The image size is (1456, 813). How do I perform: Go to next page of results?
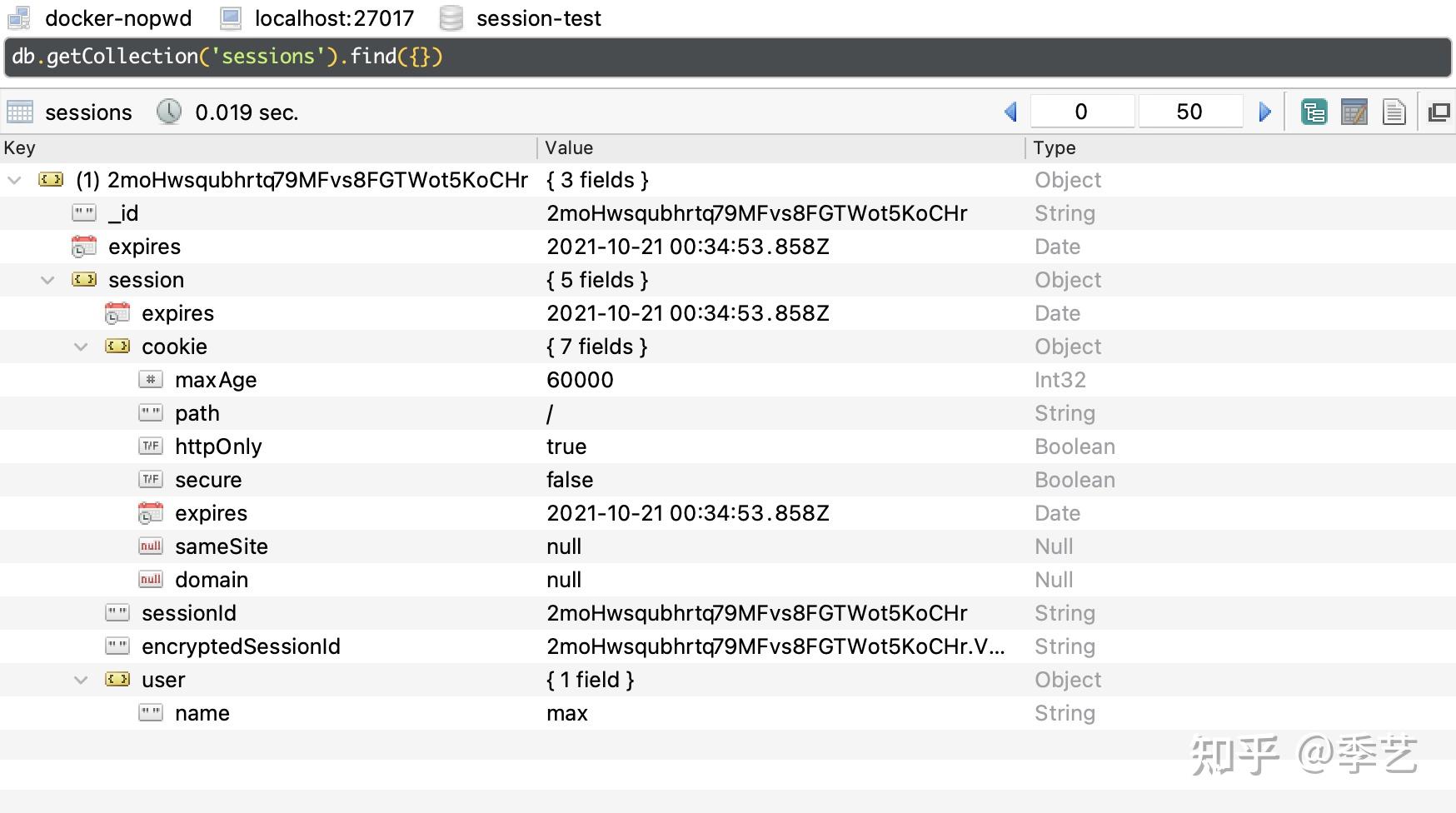tap(1264, 112)
